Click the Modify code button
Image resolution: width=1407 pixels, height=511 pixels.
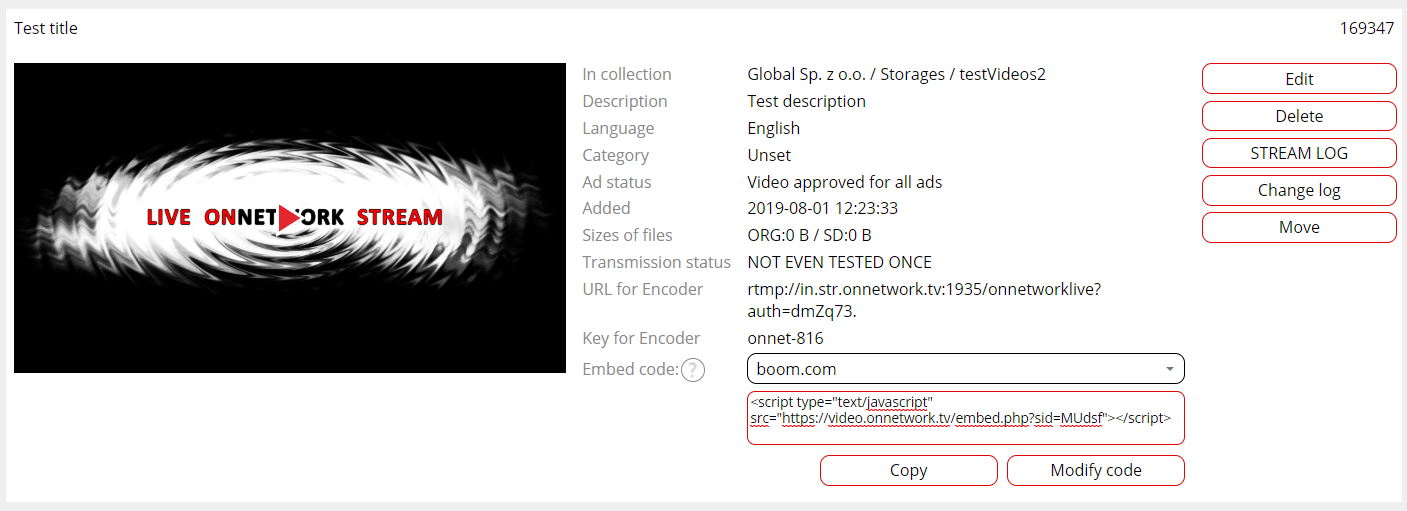click(1095, 470)
